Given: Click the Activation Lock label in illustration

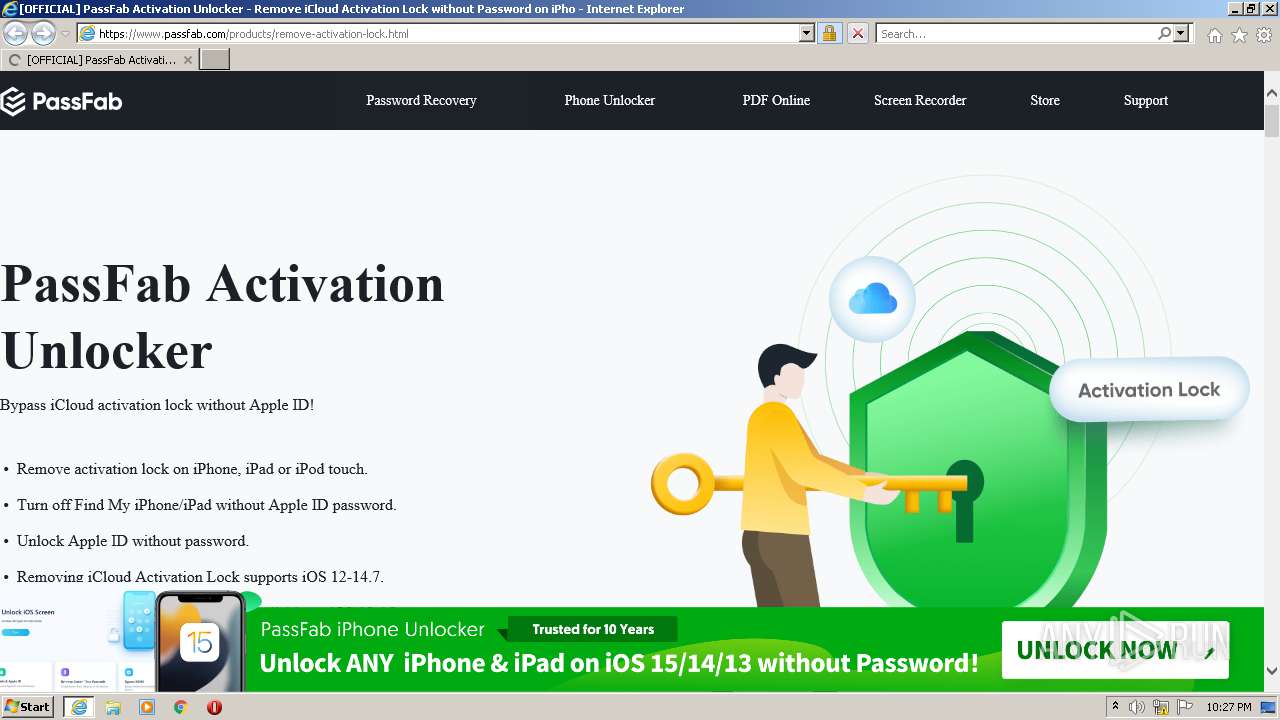Looking at the screenshot, I should [x=1149, y=390].
